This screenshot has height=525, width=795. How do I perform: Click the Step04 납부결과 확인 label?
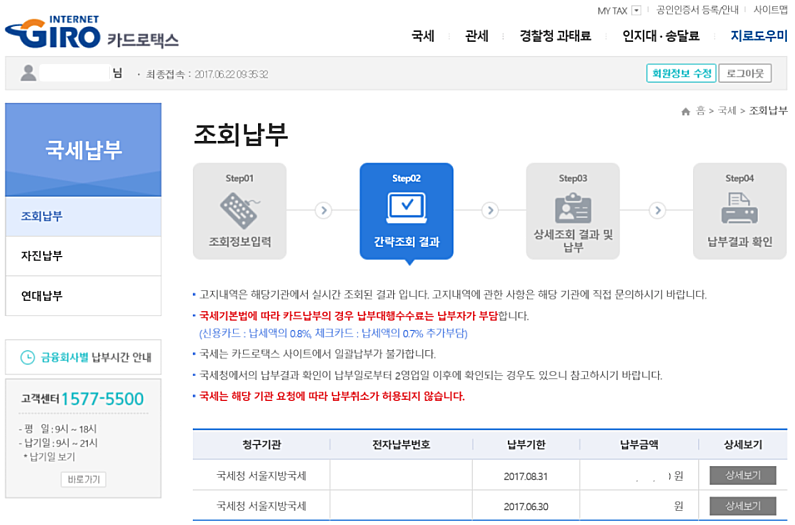740,242
